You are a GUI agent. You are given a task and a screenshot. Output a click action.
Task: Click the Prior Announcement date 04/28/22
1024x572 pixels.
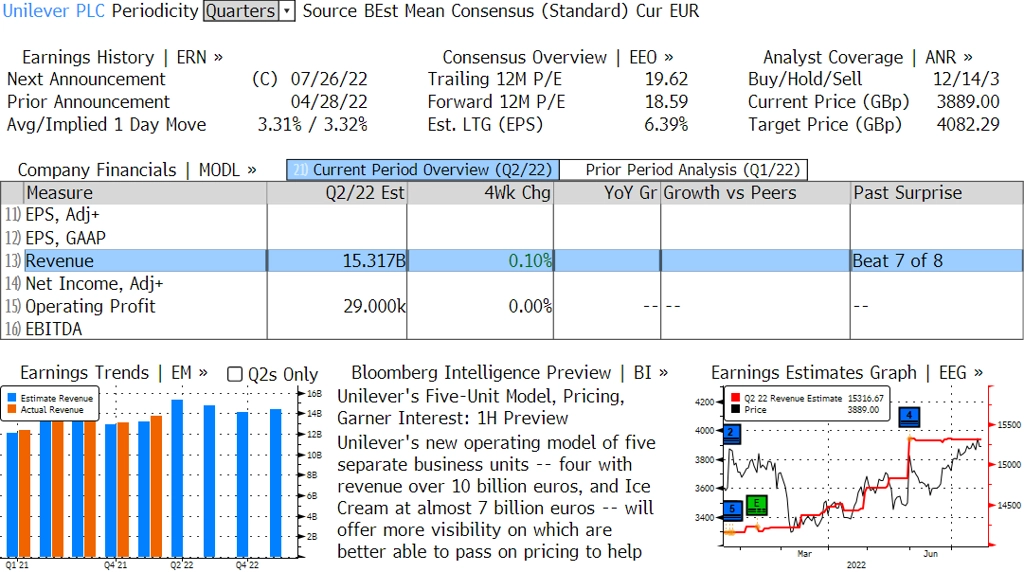328,102
